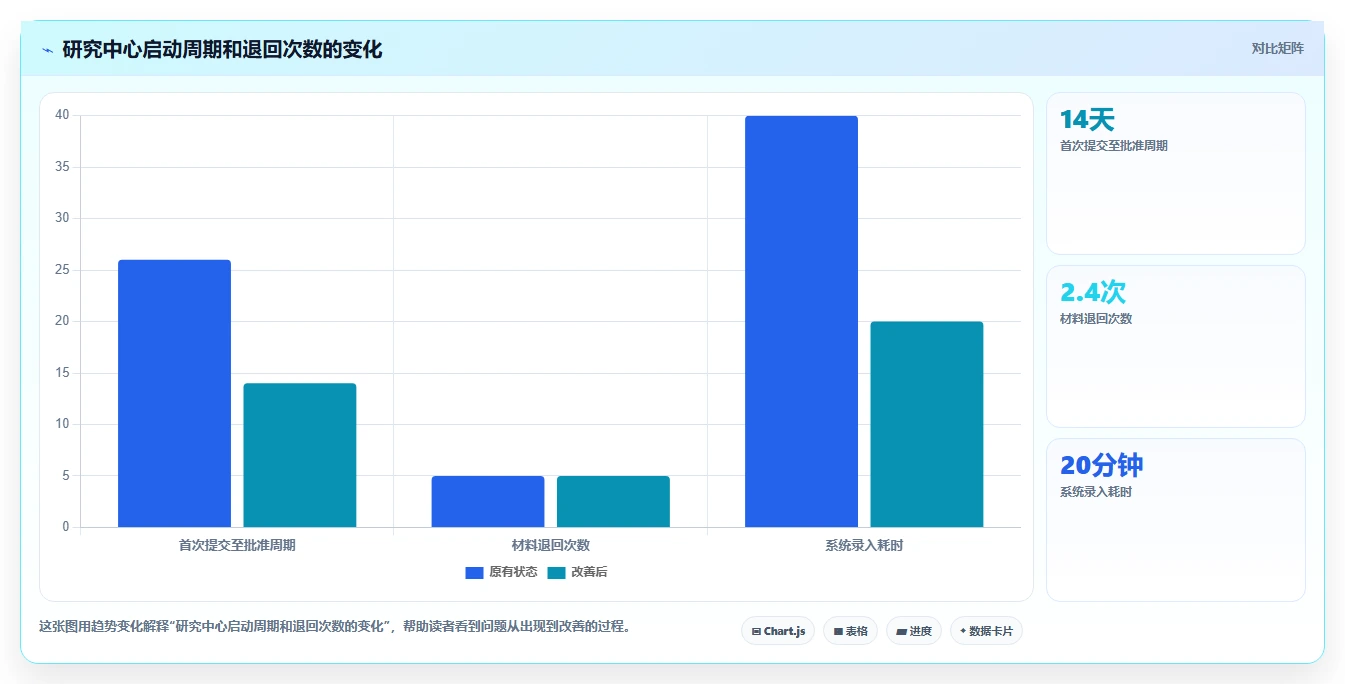Click the 数据卡片 tag chip
Viewport: 1345px width, 684px height.
click(986, 631)
